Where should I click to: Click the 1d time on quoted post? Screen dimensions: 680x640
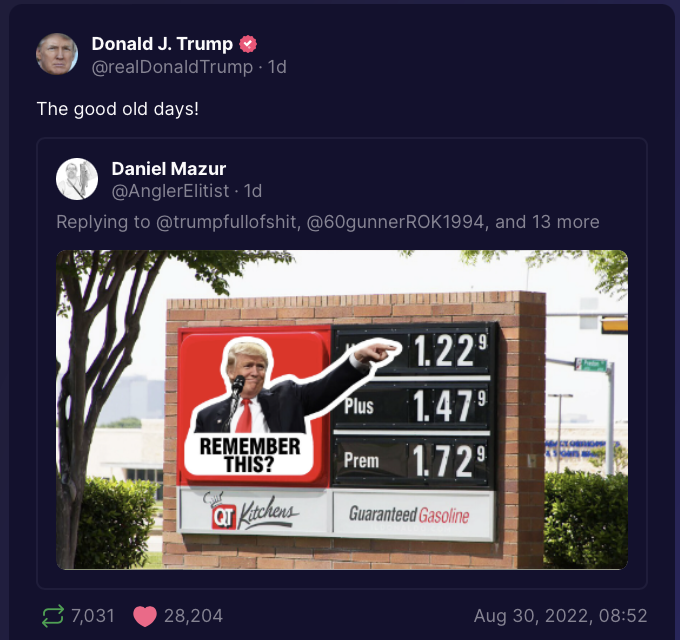click(x=253, y=191)
